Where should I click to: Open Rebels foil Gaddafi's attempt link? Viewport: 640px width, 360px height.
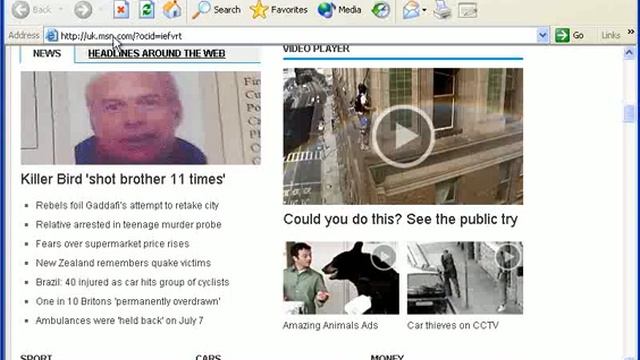pos(127,205)
